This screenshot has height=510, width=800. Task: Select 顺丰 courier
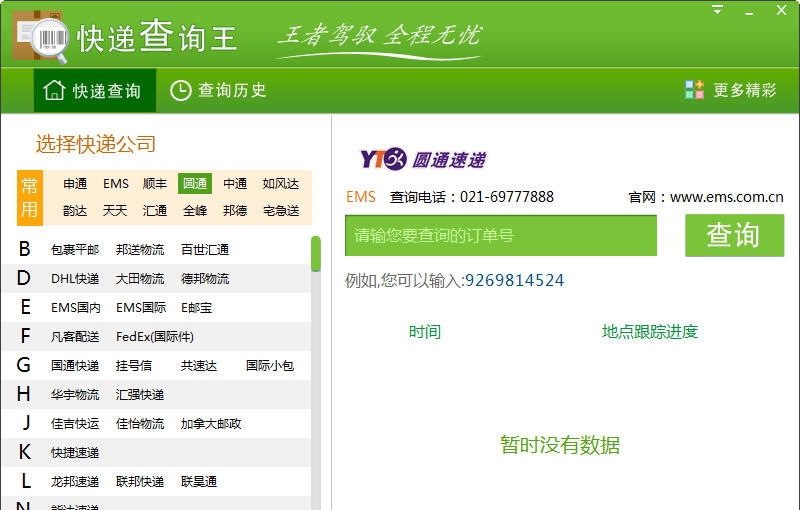155,184
